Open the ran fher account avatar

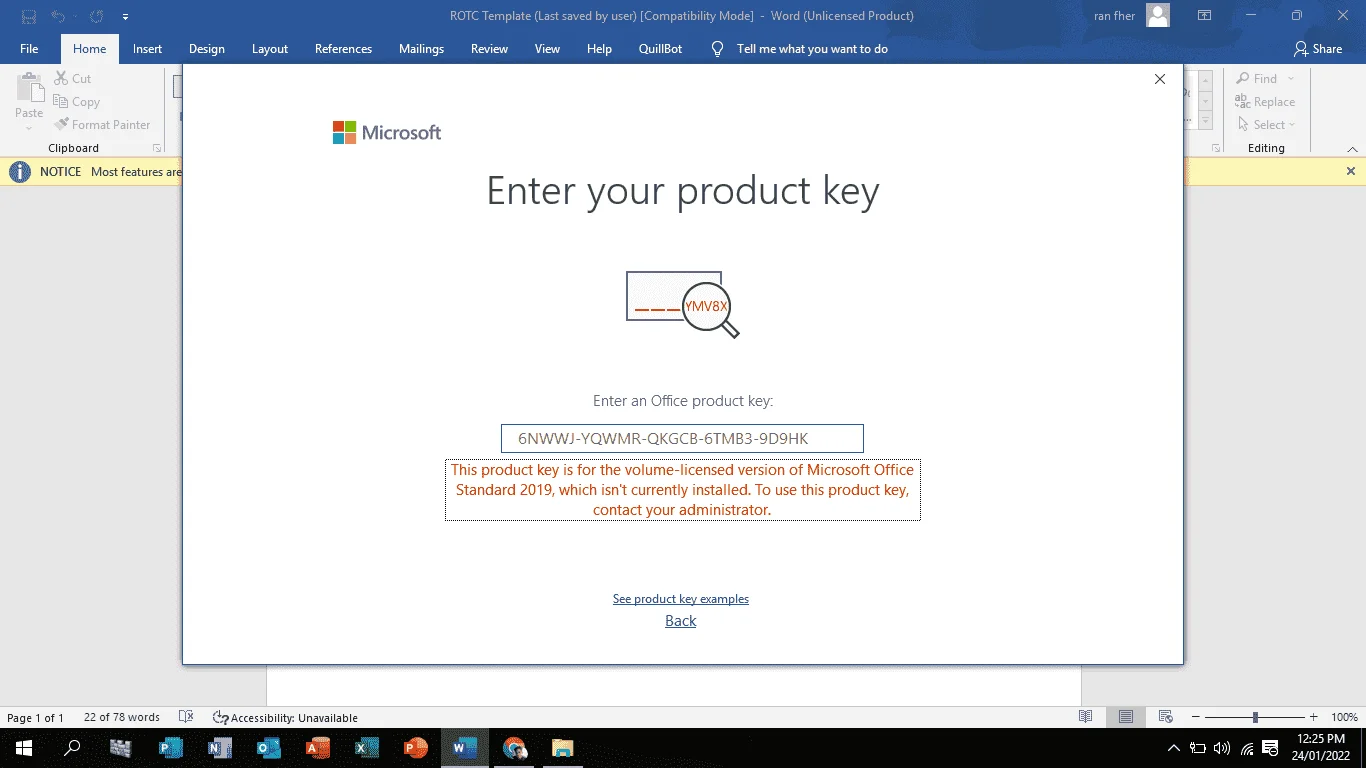(1158, 16)
